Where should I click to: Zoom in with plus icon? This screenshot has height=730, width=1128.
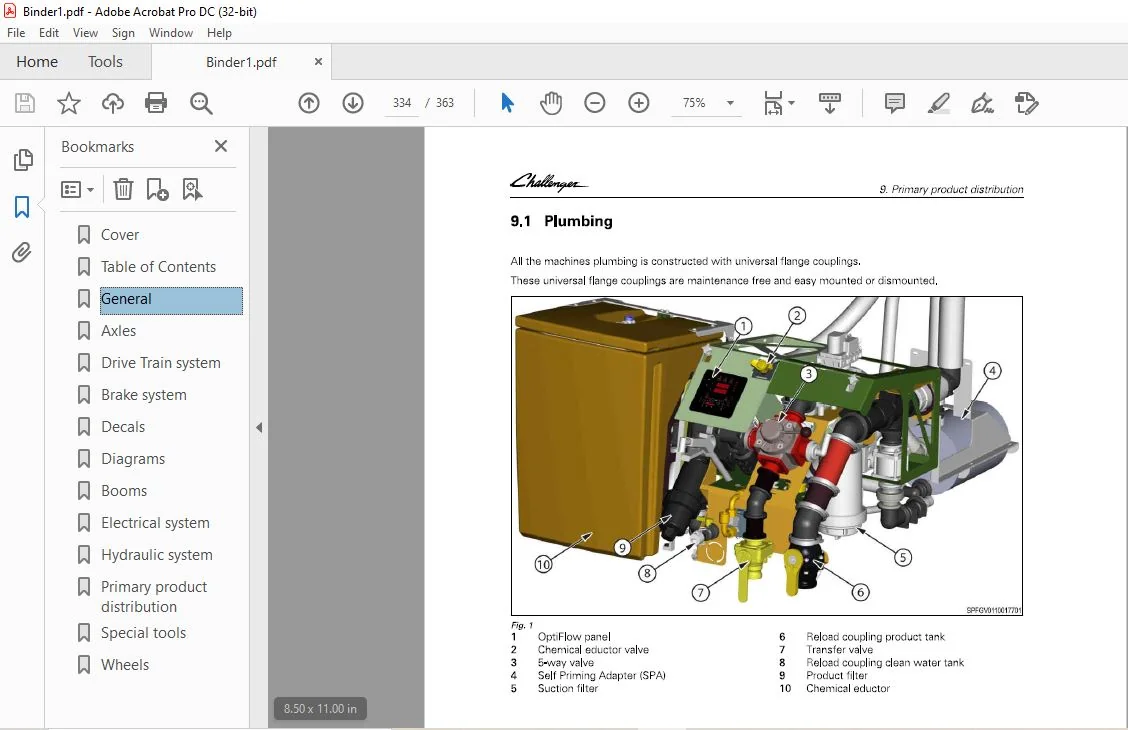point(639,103)
